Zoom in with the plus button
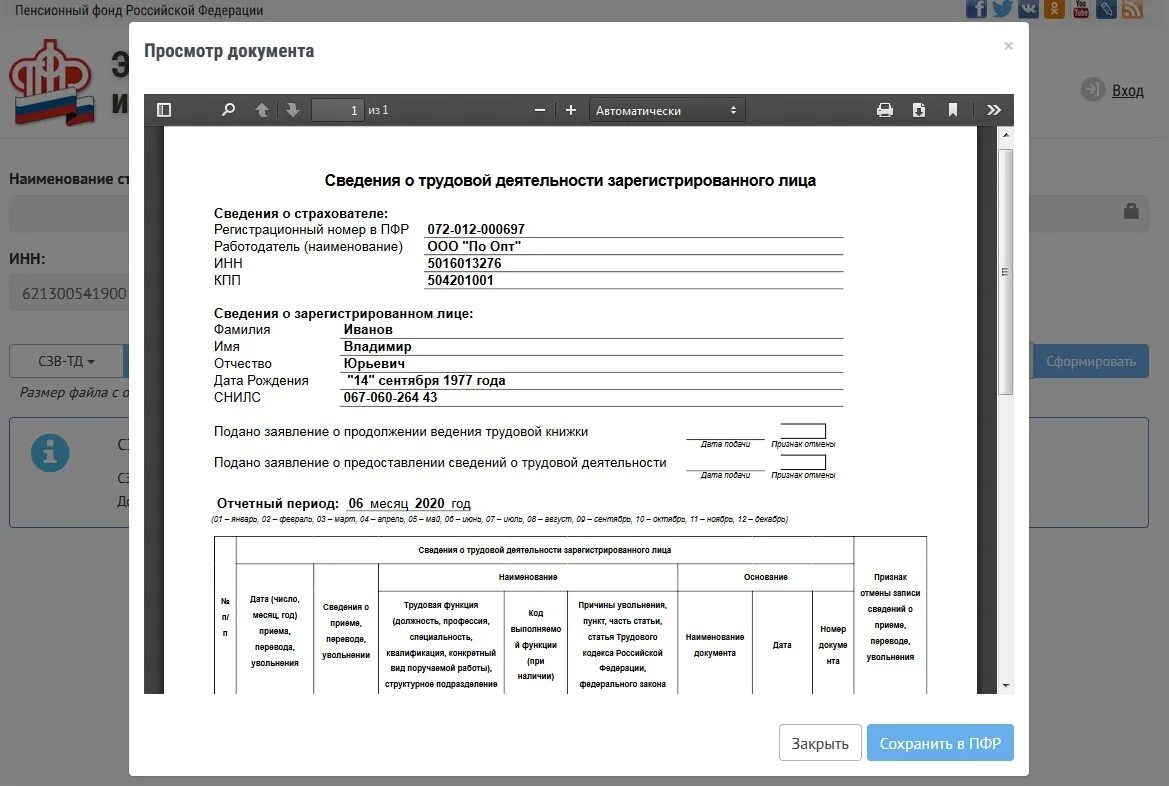The width and height of the screenshot is (1169, 787). click(x=571, y=110)
